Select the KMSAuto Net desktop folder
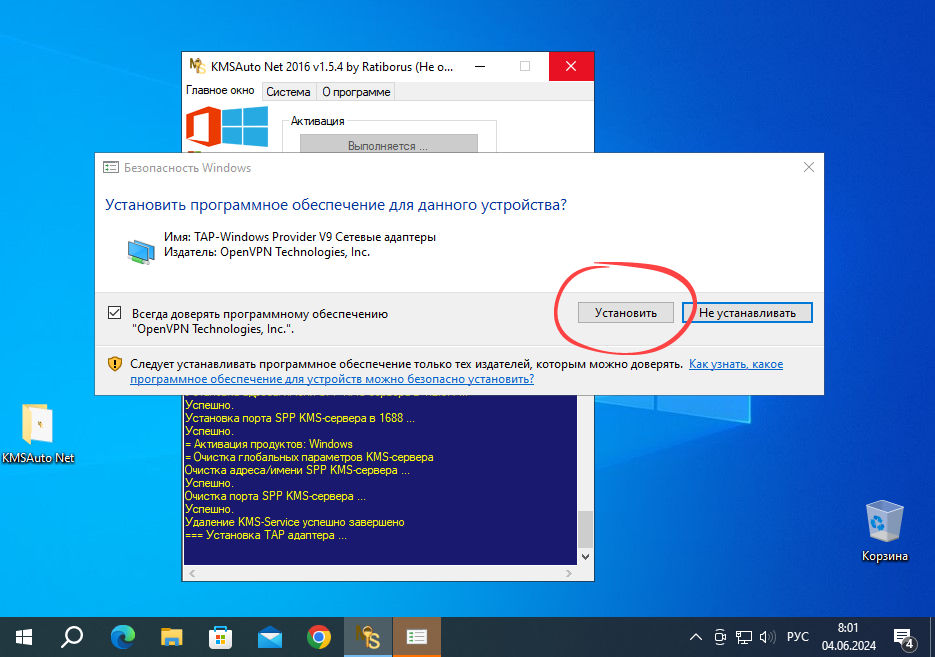Screen dimensions: 935x657 pos(38,434)
